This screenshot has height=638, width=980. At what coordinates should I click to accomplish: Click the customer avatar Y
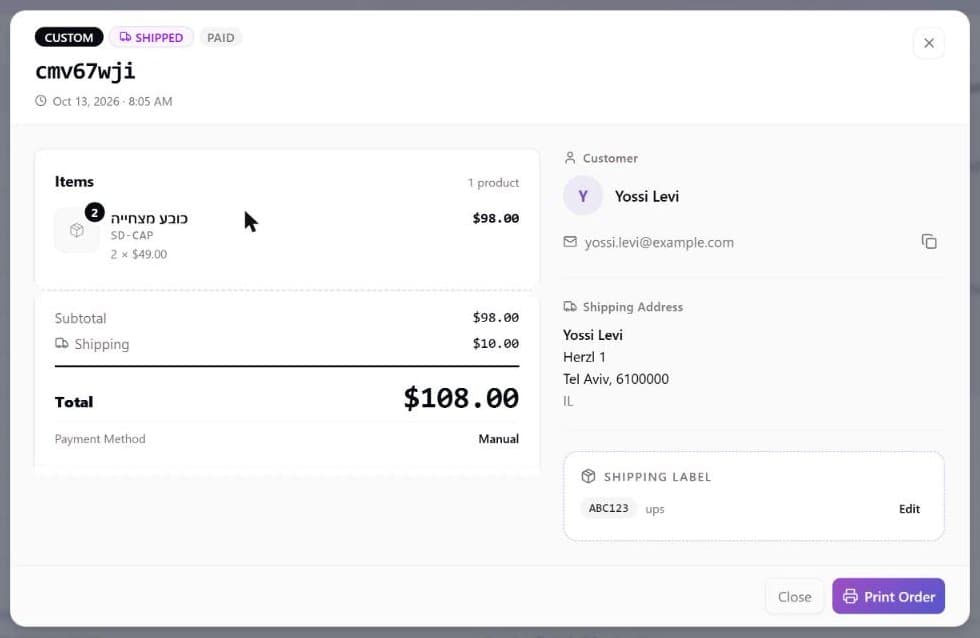tap(582, 196)
